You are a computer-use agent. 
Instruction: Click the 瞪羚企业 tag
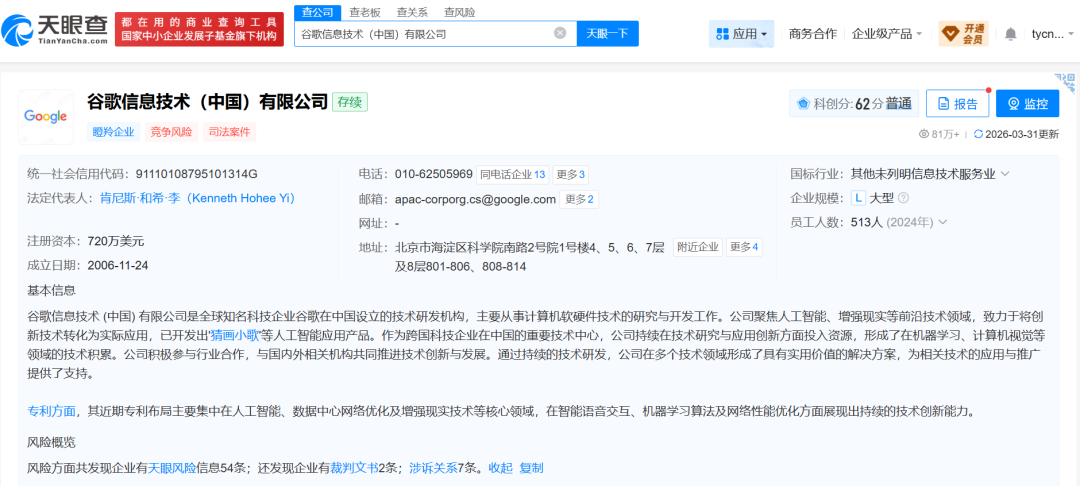(x=113, y=132)
